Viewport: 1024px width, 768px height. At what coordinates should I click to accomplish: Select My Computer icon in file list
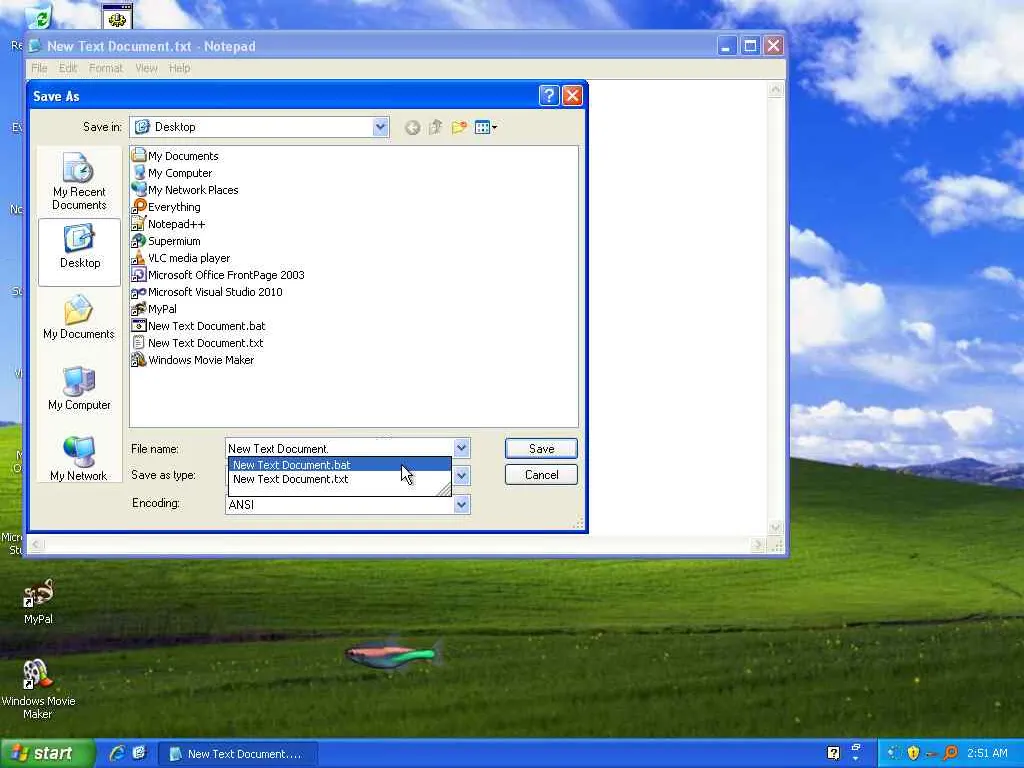138,172
